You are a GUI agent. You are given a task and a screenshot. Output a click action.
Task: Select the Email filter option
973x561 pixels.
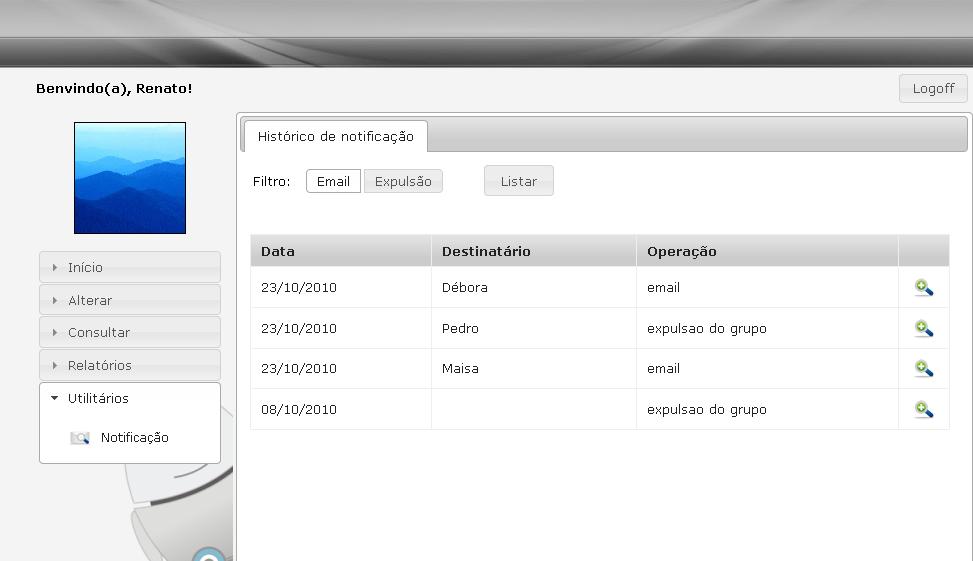pyautogui.click(x=333, y=181)
